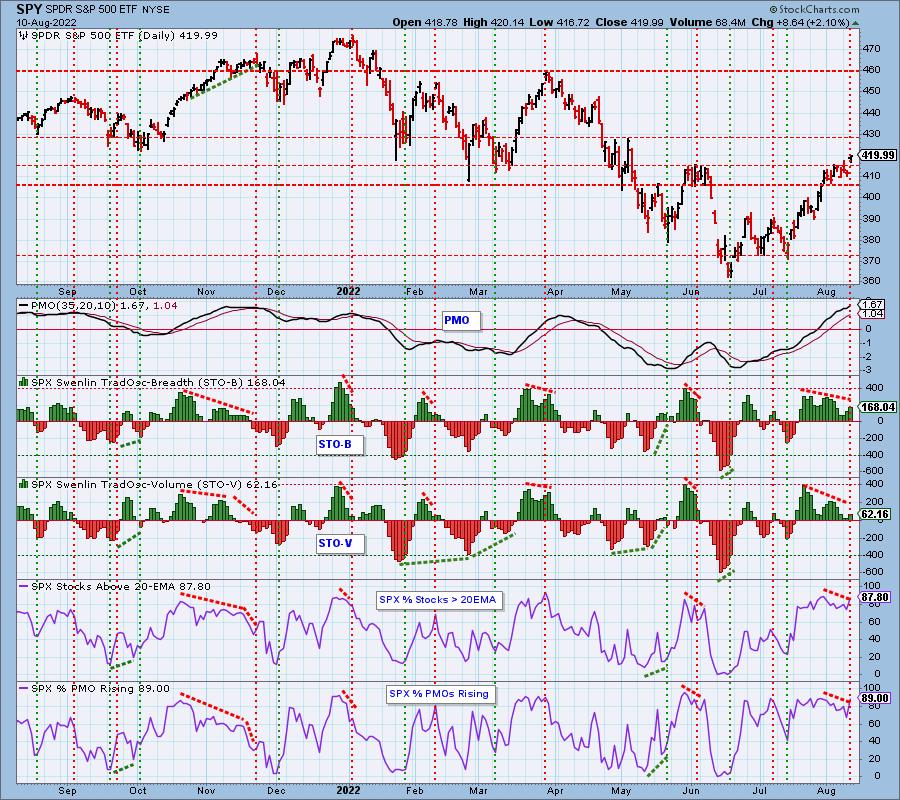
Task: Click the 87.80 value tag
Action: [x=875, y=597]
